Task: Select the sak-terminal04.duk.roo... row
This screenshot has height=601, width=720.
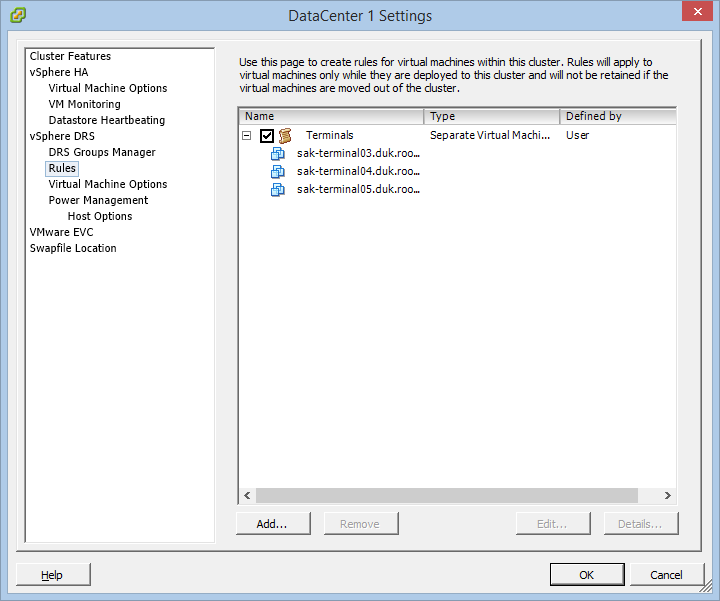Action: click(358, 171)
